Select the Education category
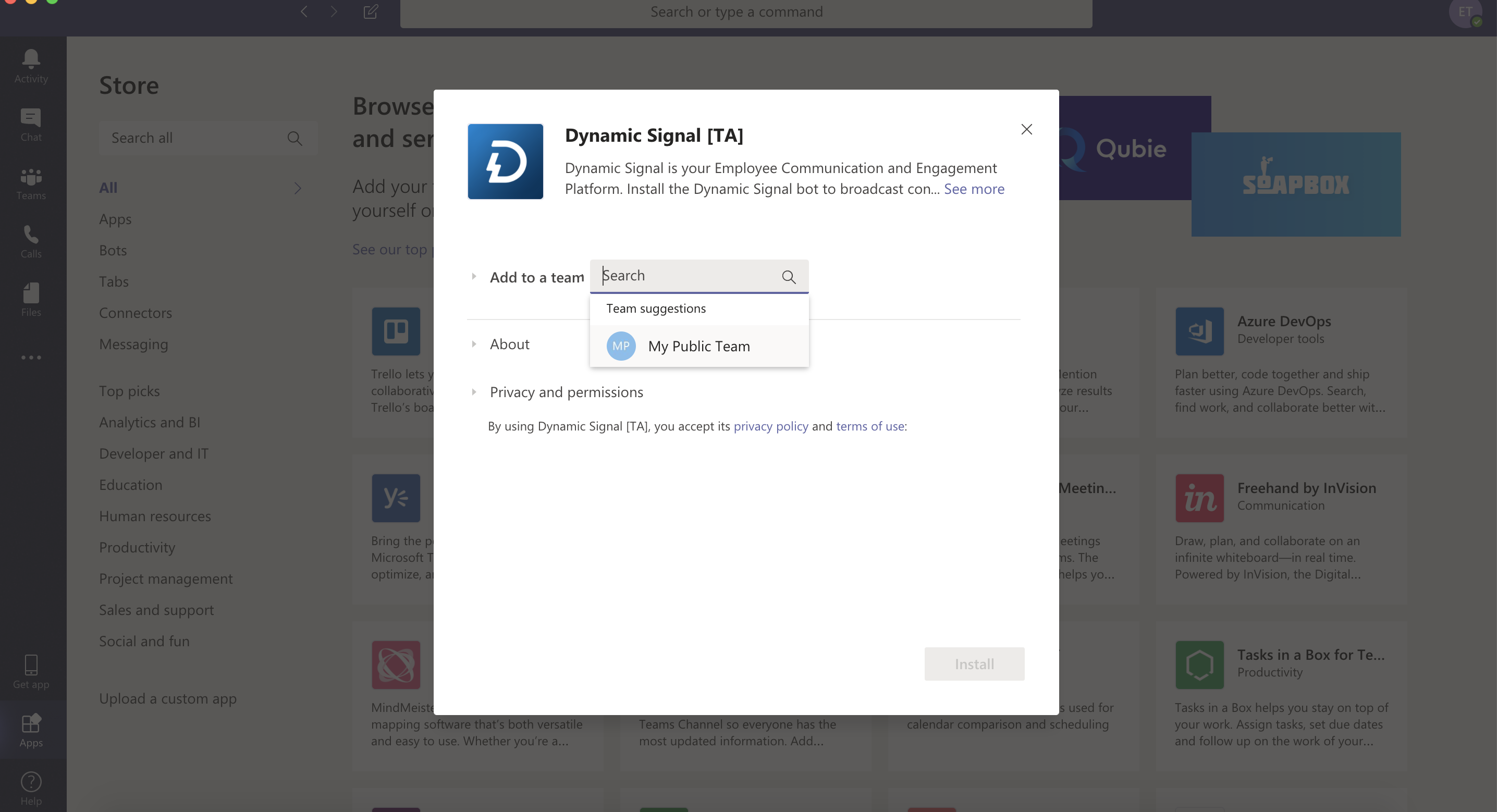 (131, 485)
